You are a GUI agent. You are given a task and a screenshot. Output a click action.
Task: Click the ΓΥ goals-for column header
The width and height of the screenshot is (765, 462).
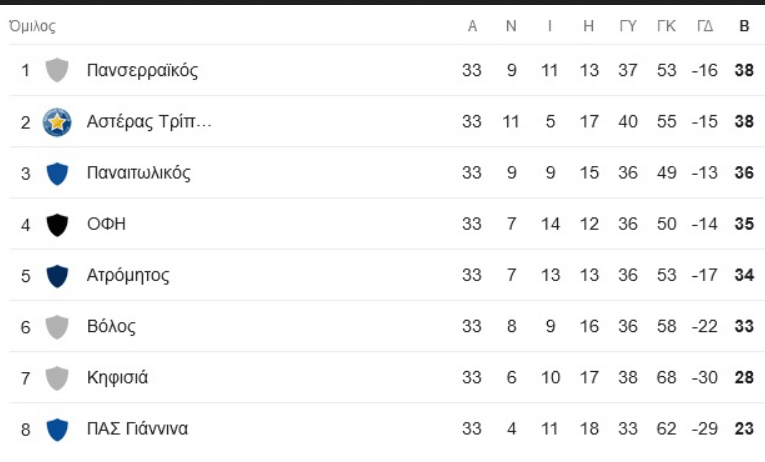628,26
